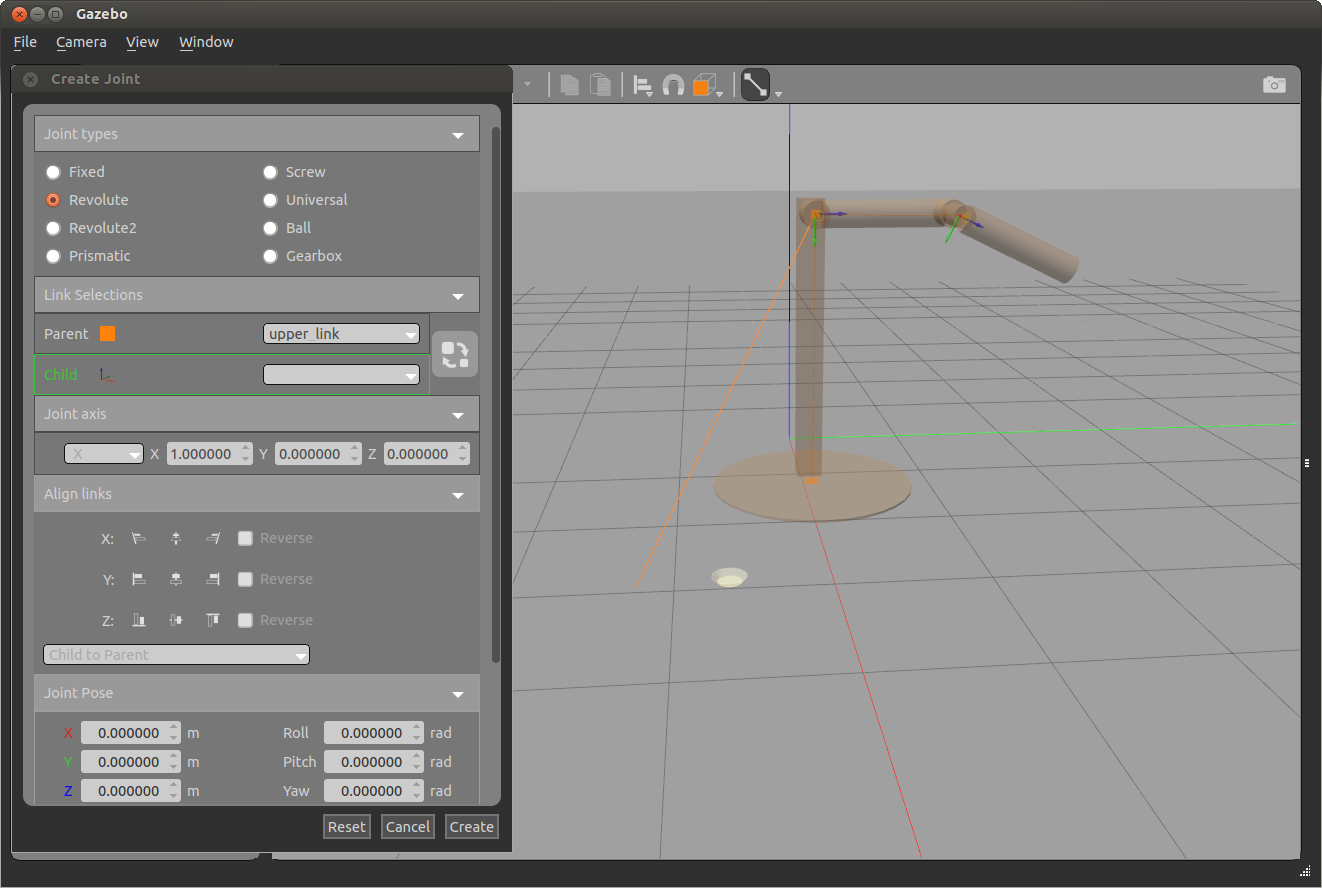The width and height of the screenshot is (1322, 888).
Task: Align Z minimum icon
Action: 139,620
